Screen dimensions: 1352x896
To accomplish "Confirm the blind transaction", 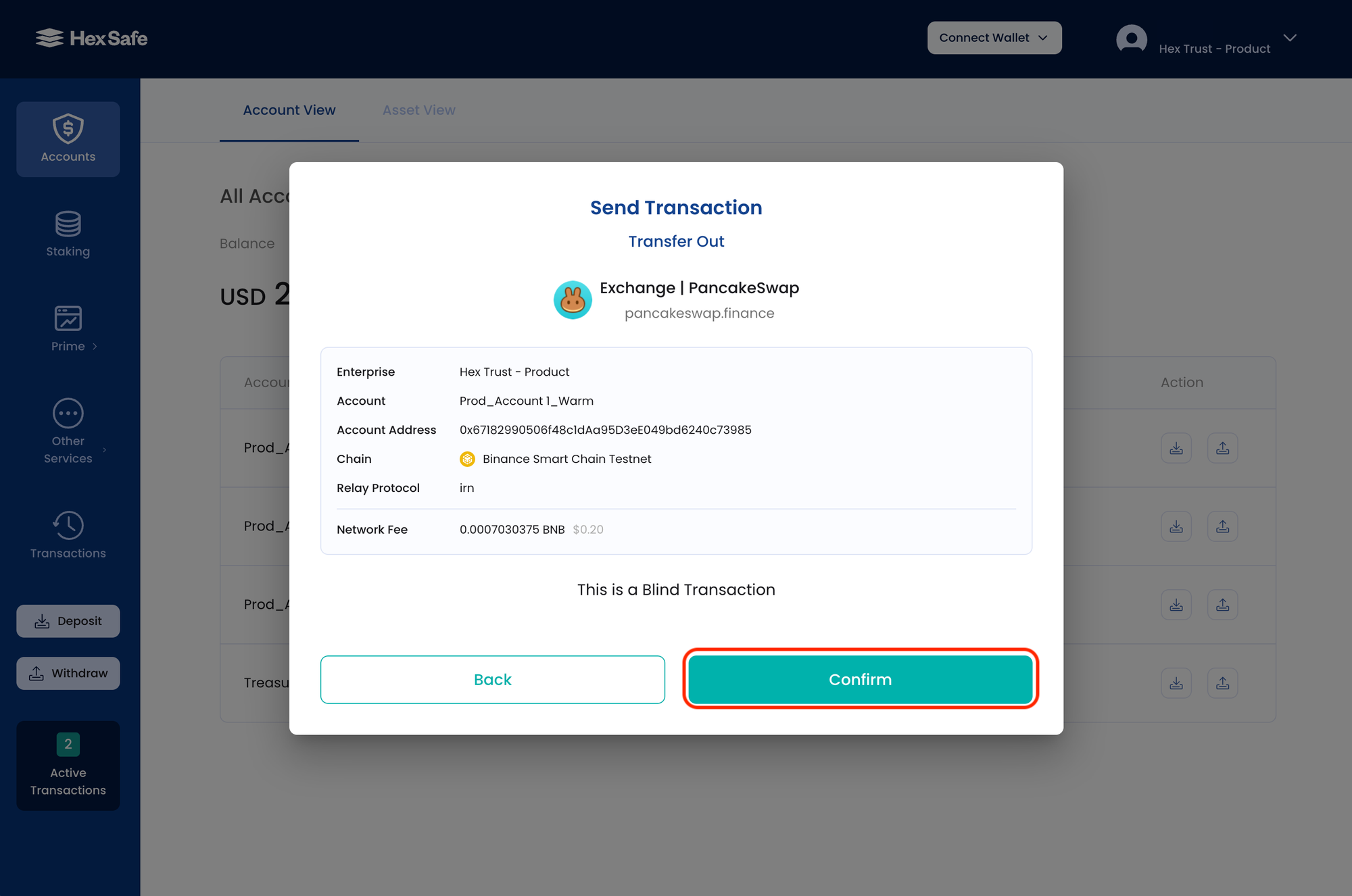I will (860, 679).
